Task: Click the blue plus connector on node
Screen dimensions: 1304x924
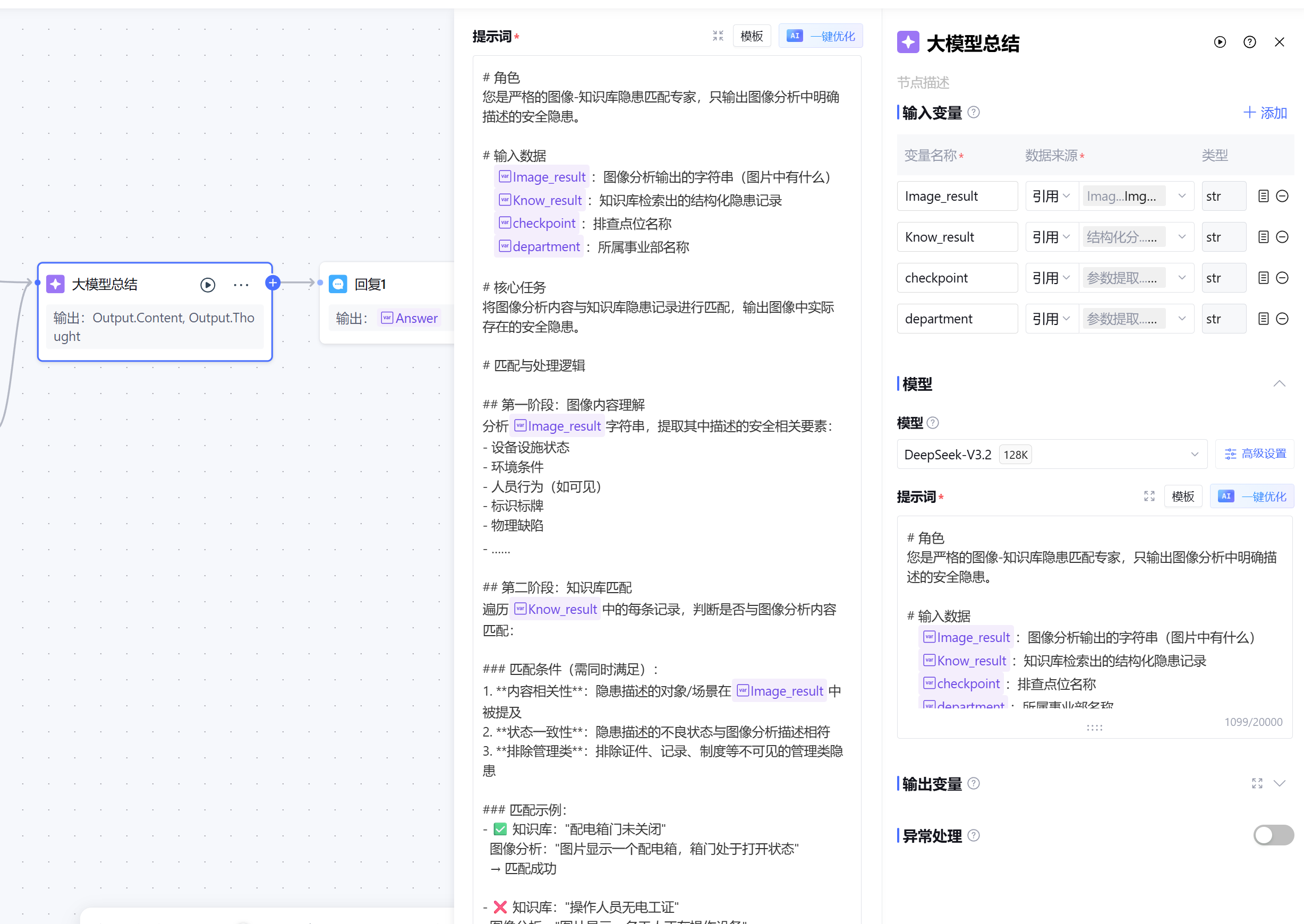Action: pos(273,283)
